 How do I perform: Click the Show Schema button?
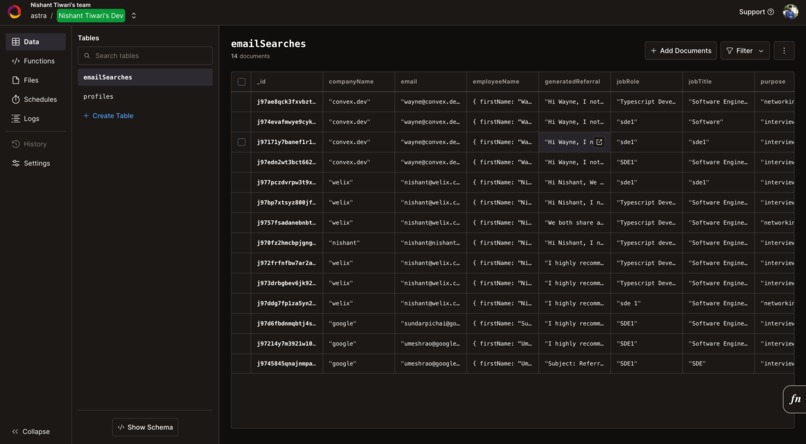(x=145, y=427)
